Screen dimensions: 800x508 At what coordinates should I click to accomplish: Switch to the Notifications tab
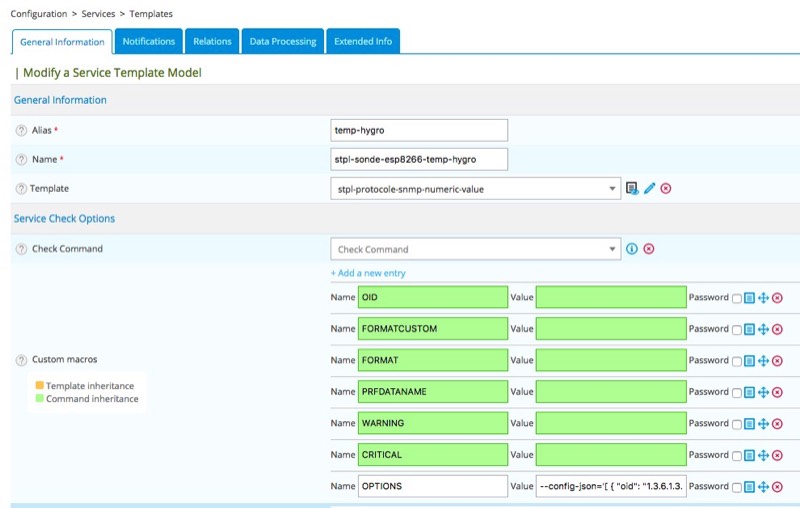[x=149, y=41]
